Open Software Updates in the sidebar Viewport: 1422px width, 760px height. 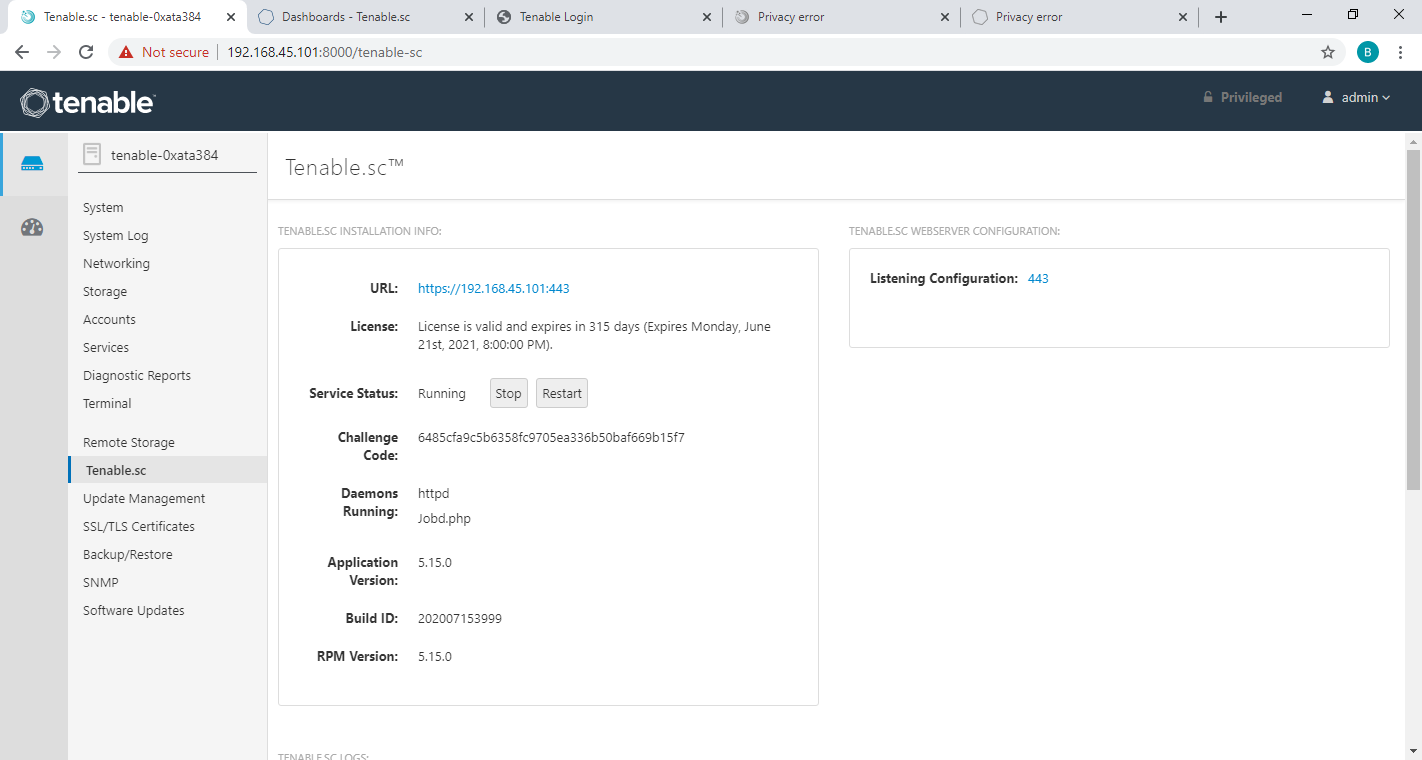point(134,611)
